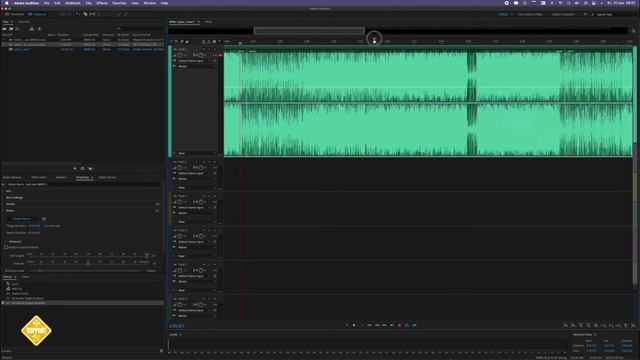Select the Radio Production workspace
The image size is (640, 360).
(563, 14)
